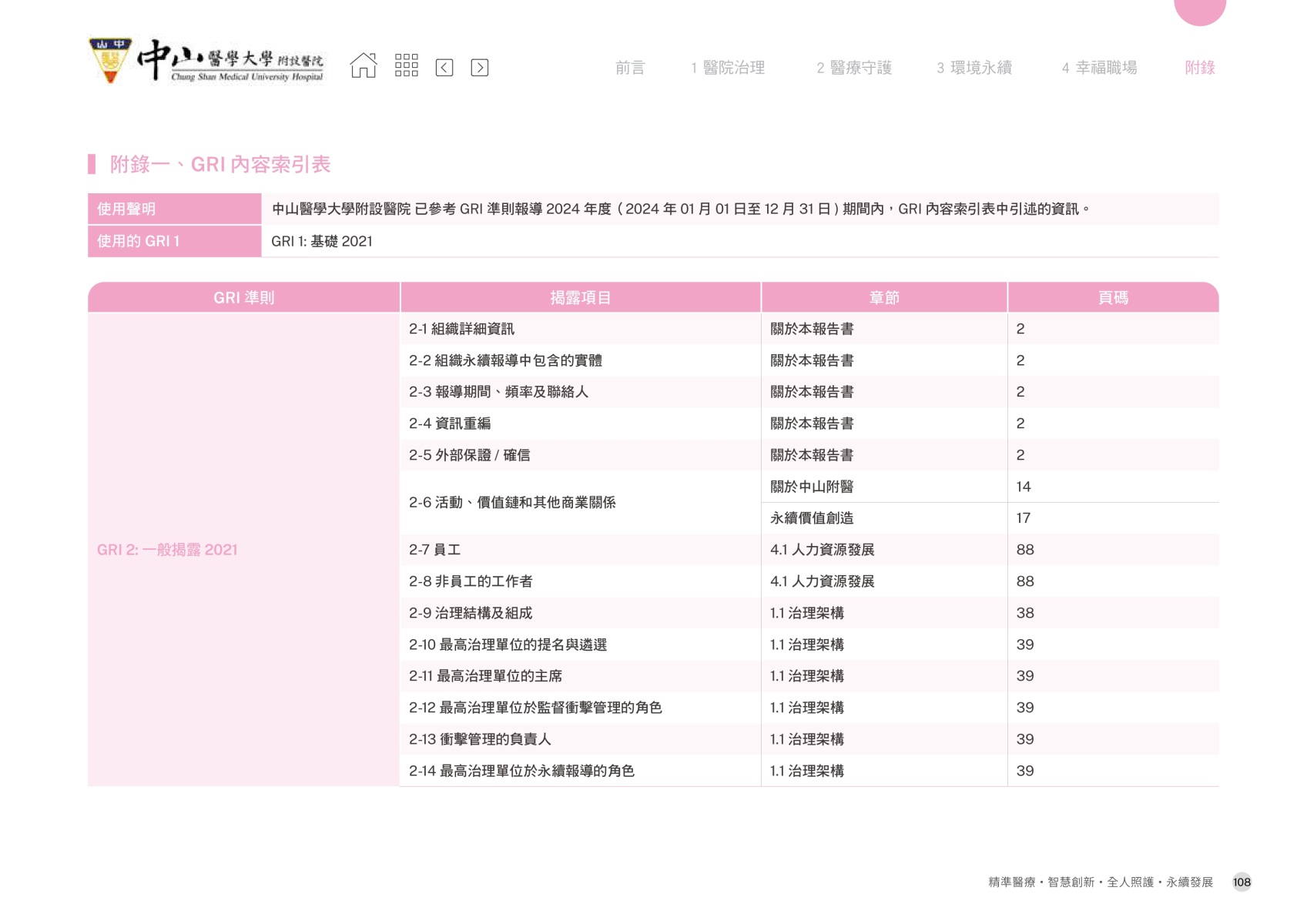Viewport: 1307px width, 924px height.
Task: Select the 4 幸福職場 chapter
Action: click(x=1099, y=68)
